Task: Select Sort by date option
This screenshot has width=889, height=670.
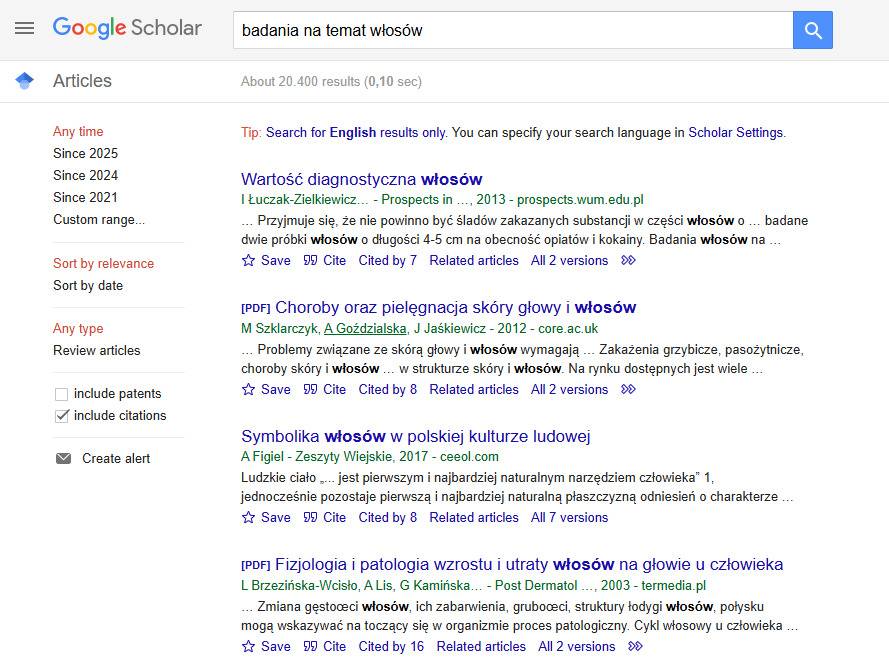Action: point(88,286)
